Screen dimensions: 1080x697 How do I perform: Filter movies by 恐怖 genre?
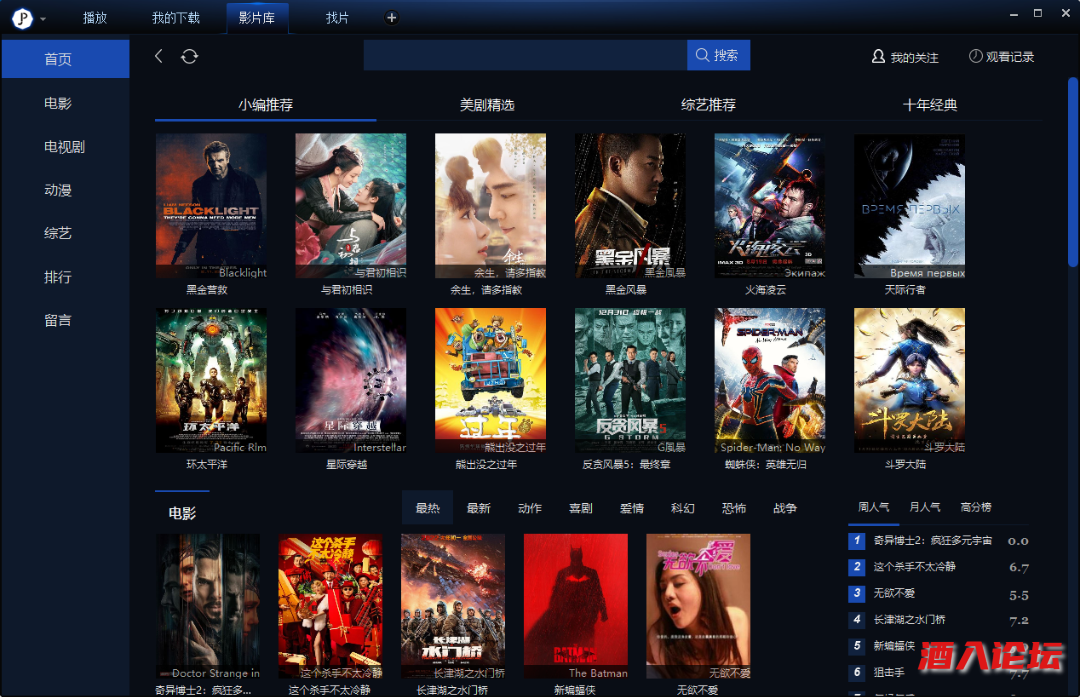[734, 508]
